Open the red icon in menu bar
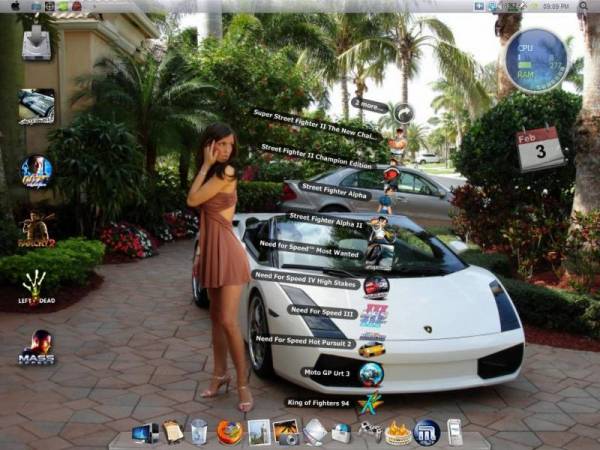600x450 pixels. click(77, 6)
